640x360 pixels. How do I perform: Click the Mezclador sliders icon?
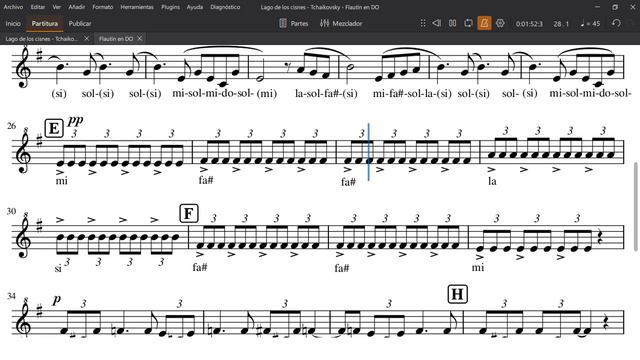pyautogui.click(x=324, y=24)
